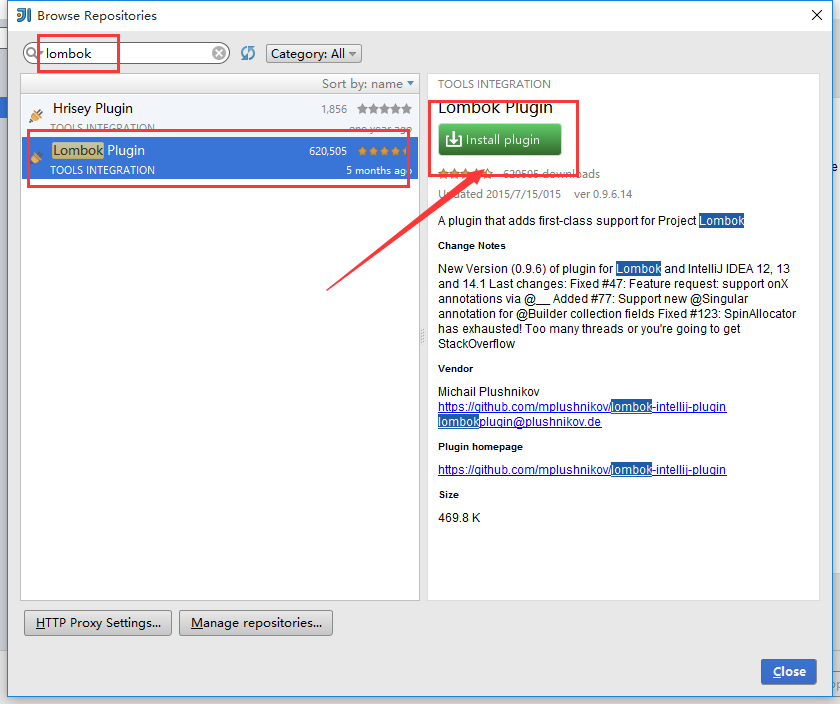This screenshot has width=840, height=704.
Task: Select the Hrisey Plugin row
Action: click(220, 115)
